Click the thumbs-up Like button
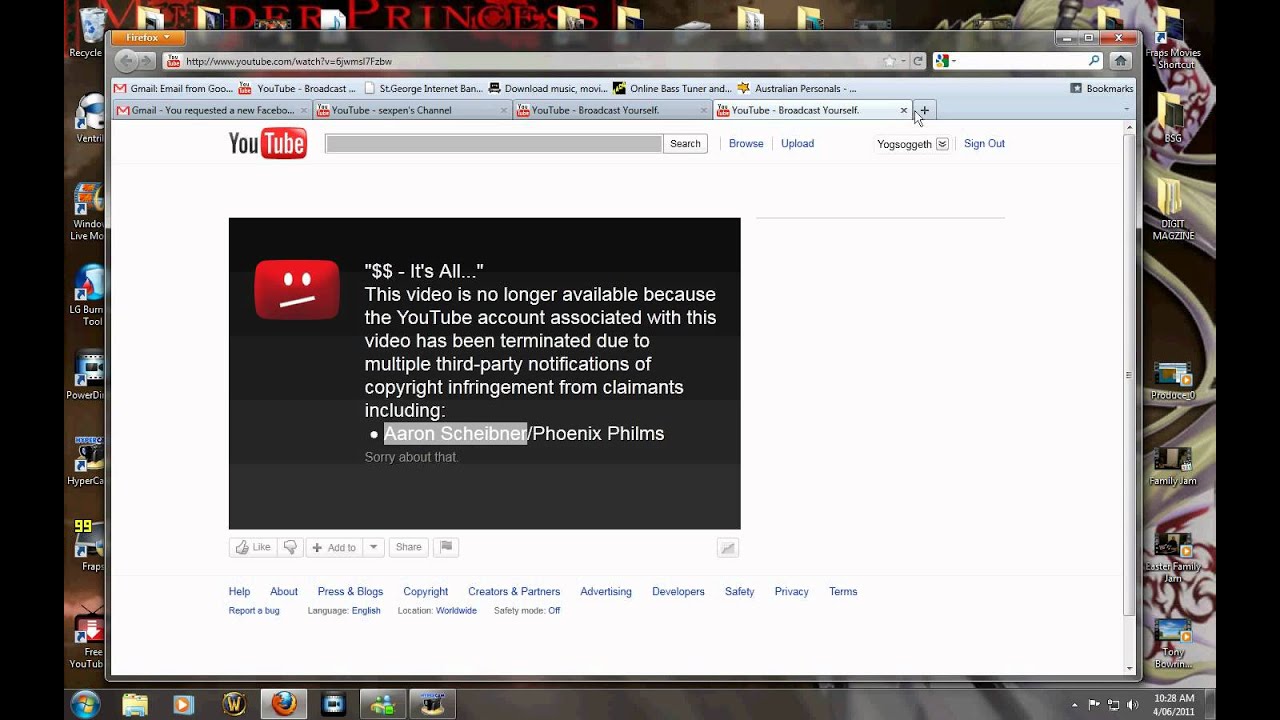Image resolution: width=1280 pixels, height=720 pixels. point(253,547)
